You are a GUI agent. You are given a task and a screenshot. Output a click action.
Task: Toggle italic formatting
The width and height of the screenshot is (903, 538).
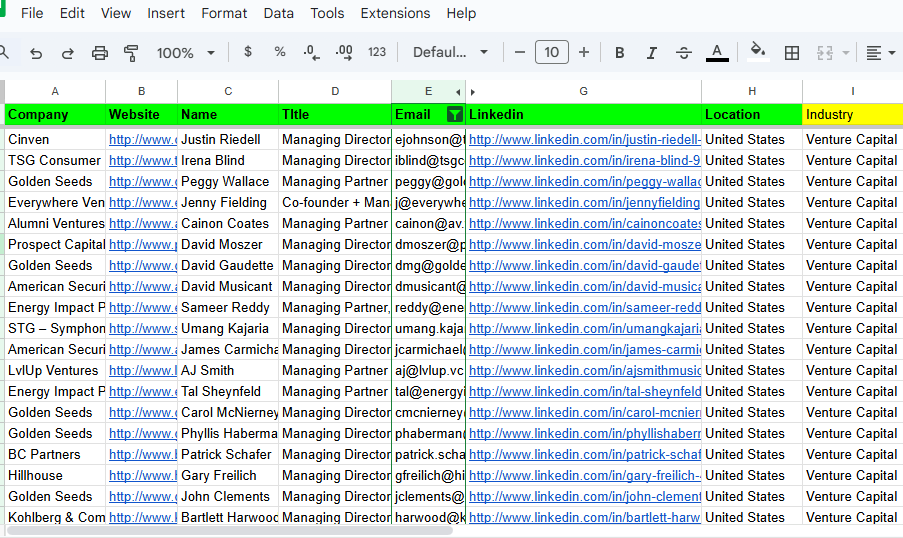(651, 53)
